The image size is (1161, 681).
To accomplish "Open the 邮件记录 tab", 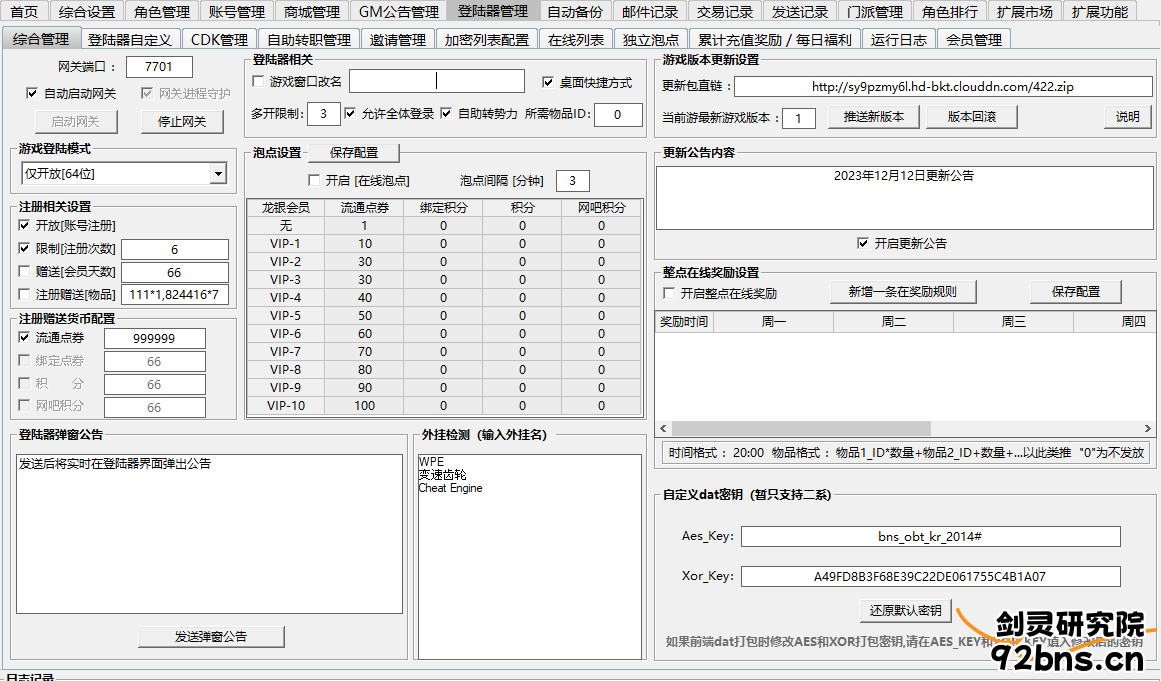I will [649, 12].
